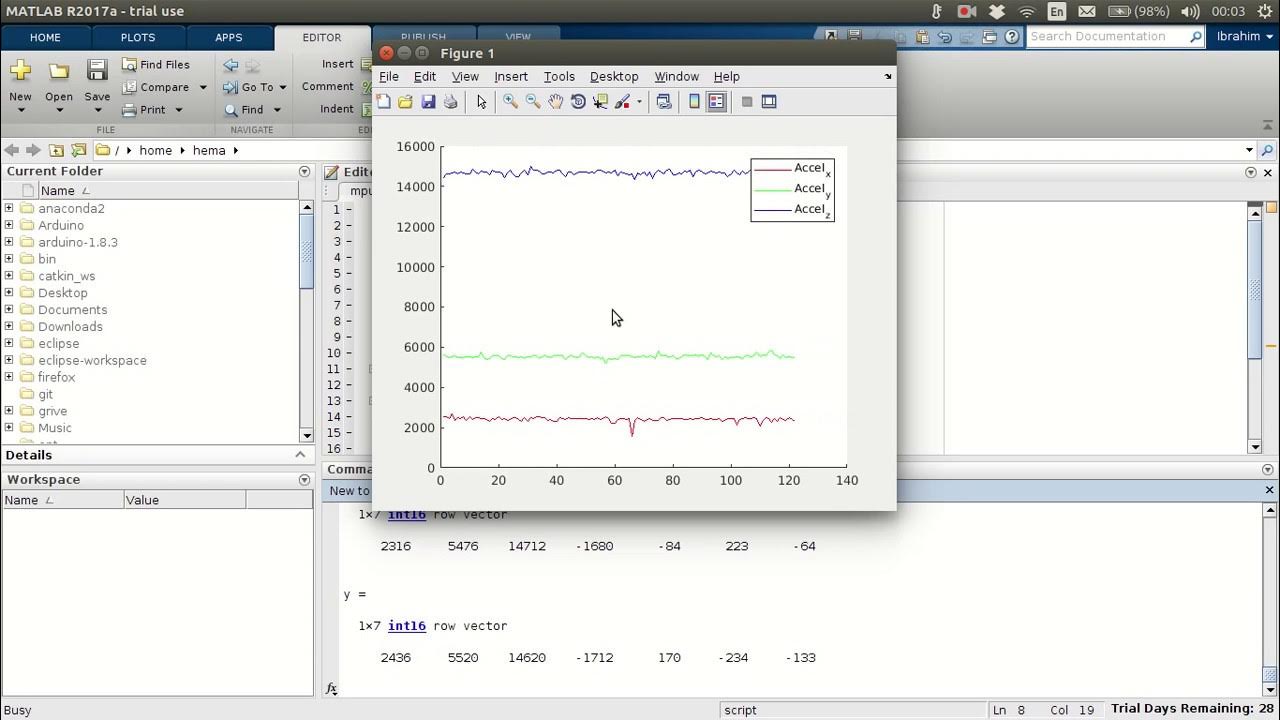Viewport: 1280px width, 720px height.
Task: Sort workspace by Name column header
Action: pos(62,500)
